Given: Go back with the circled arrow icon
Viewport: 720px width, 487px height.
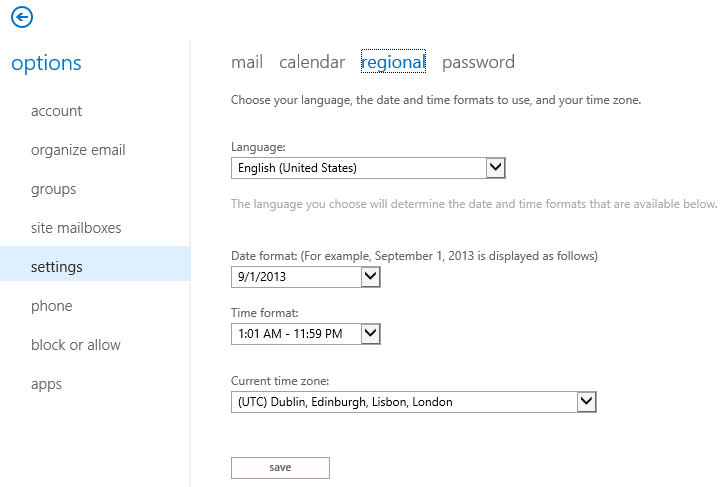Looking at the screenshot, I should (22, 17).
